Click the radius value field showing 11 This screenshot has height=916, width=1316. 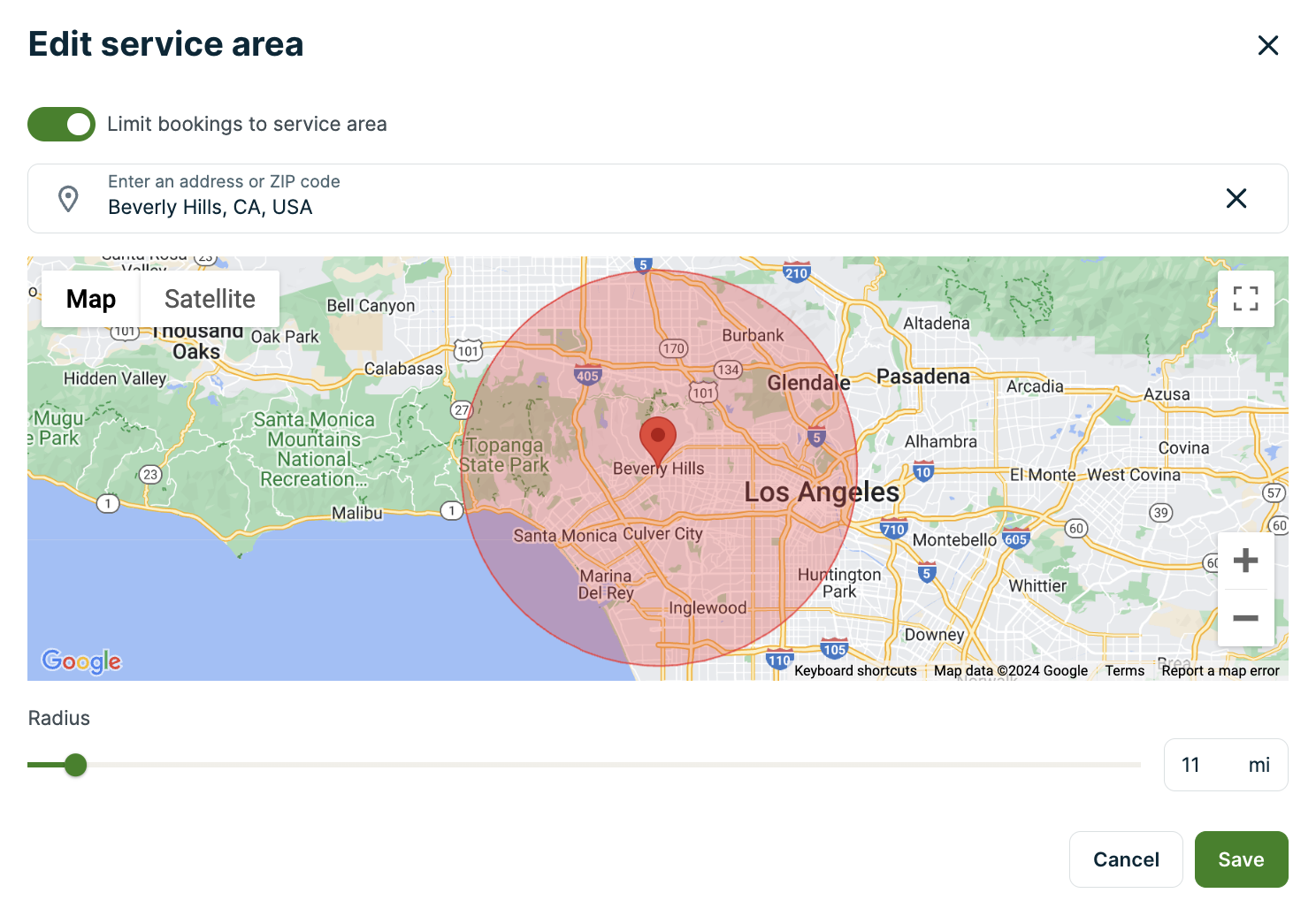(1191, 764)
